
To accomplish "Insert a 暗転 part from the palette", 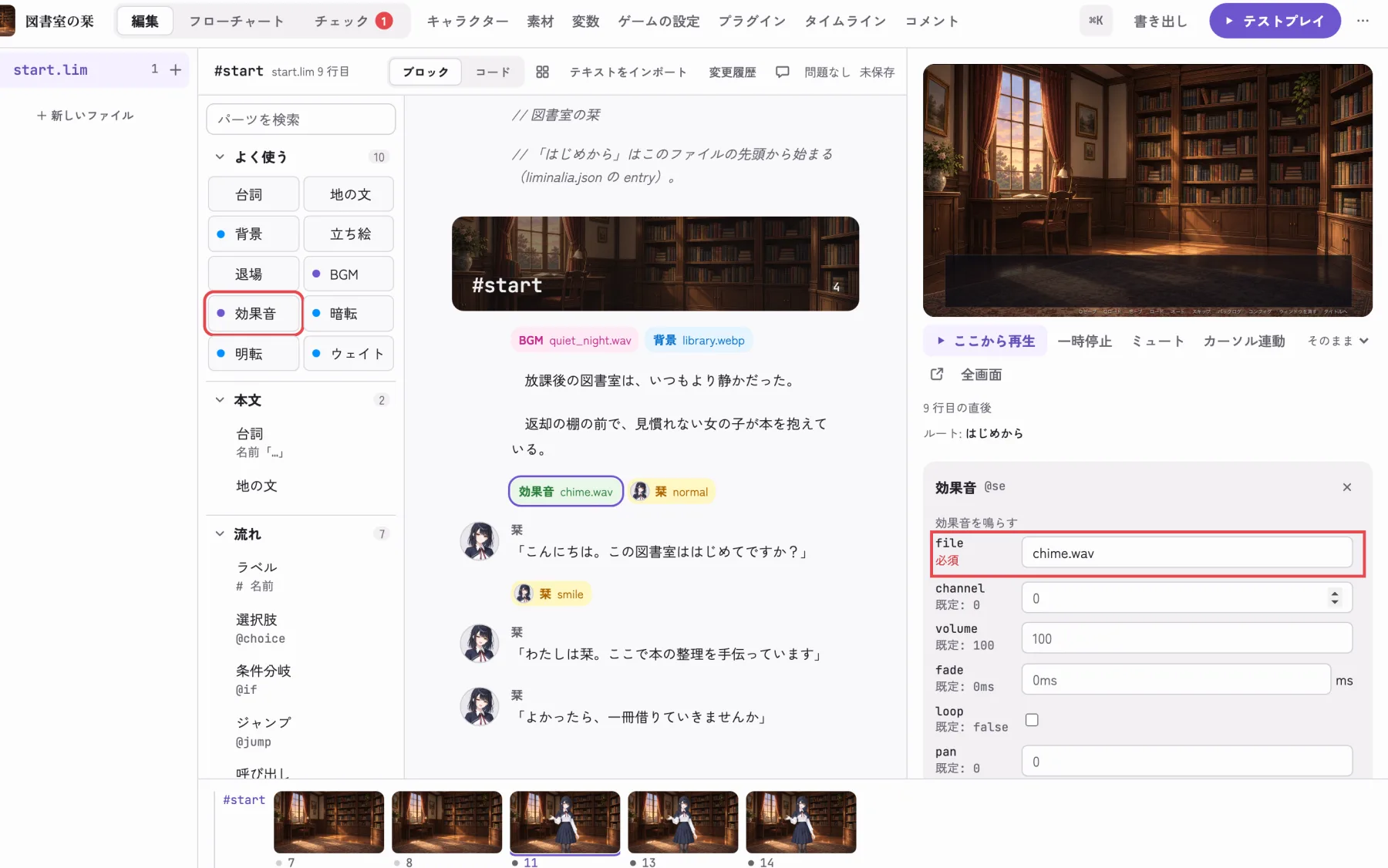I will pos(349,314).
